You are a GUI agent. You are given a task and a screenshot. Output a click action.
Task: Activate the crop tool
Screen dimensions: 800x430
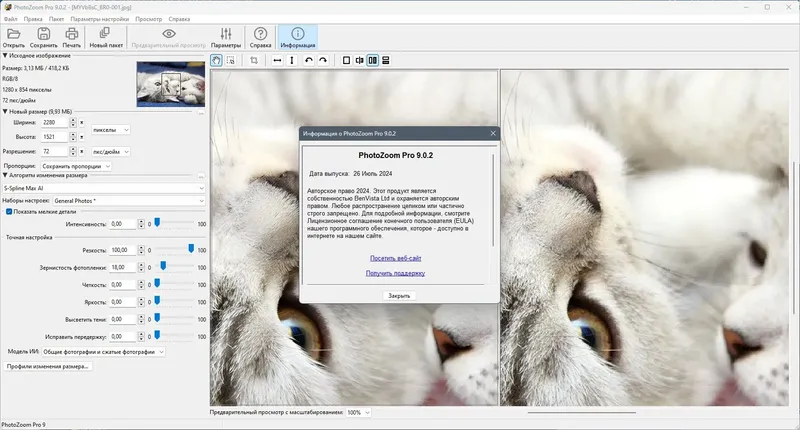(254, 60)
